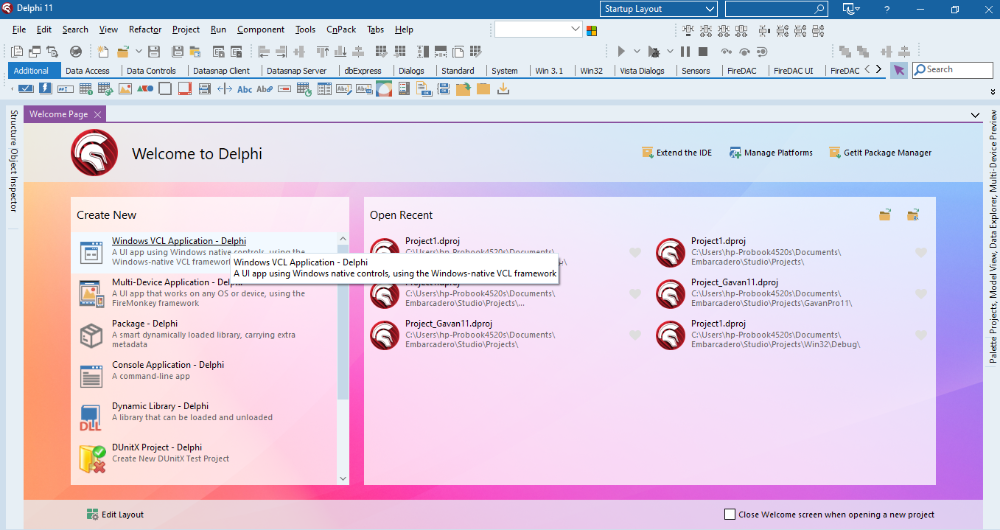Screen dimensions: 1000x530
Task: Favorite the recent Project_Gavan11.dproj in Projects folder
Action: click(x=635, y=335)
